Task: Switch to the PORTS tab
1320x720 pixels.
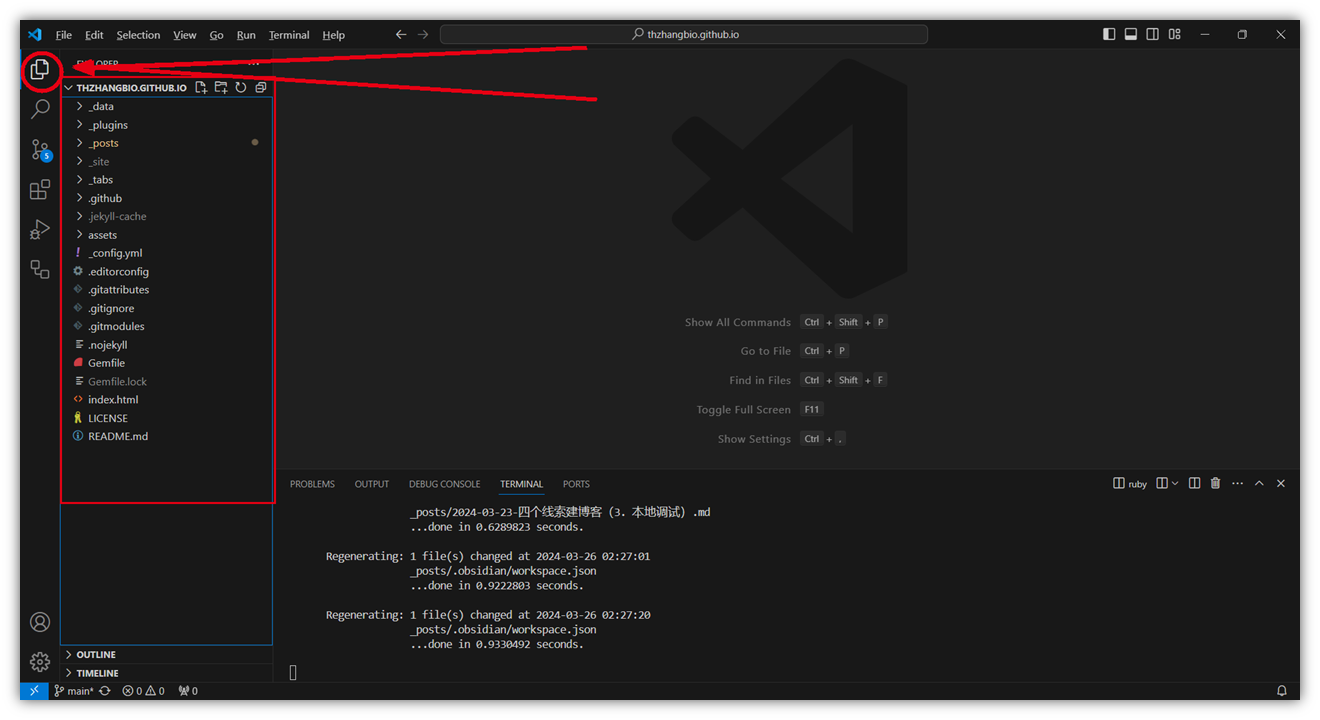Action: [x=576, y=484]
